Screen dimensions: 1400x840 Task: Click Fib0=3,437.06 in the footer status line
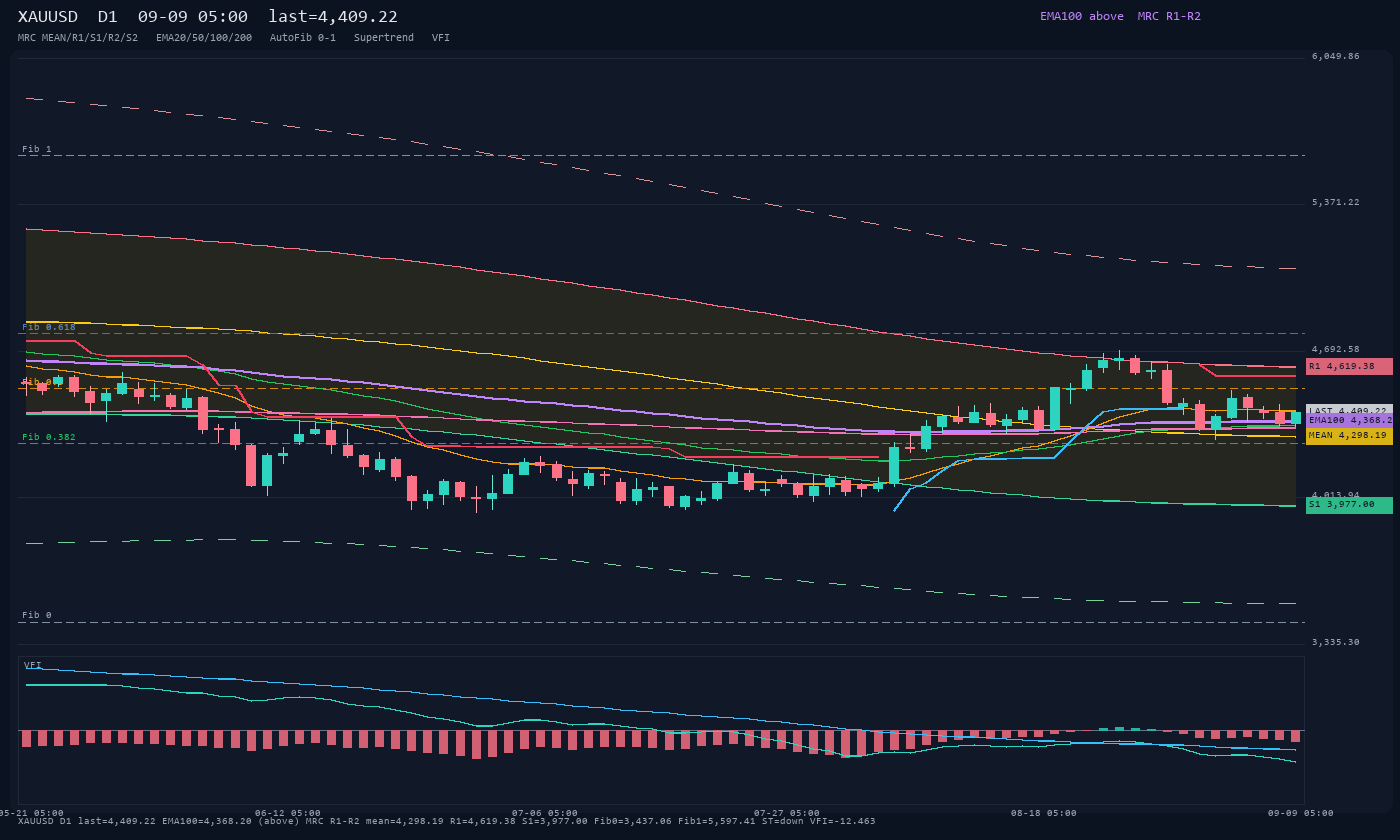point(633,822)
